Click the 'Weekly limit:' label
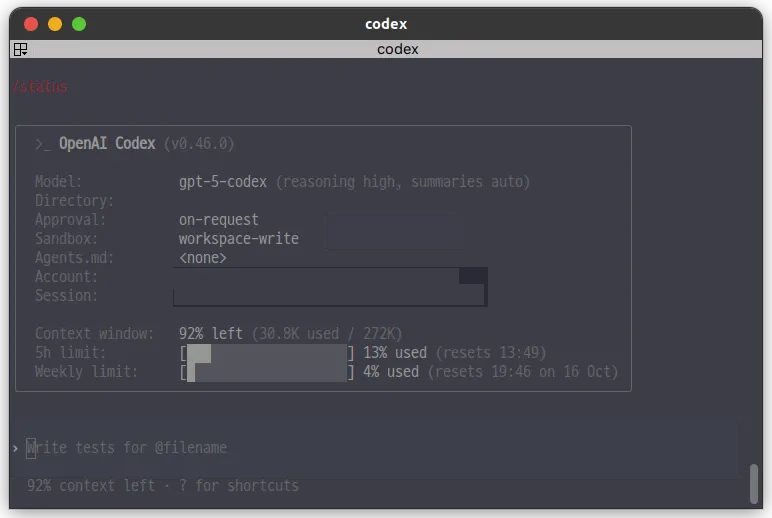 coord(86,372)
